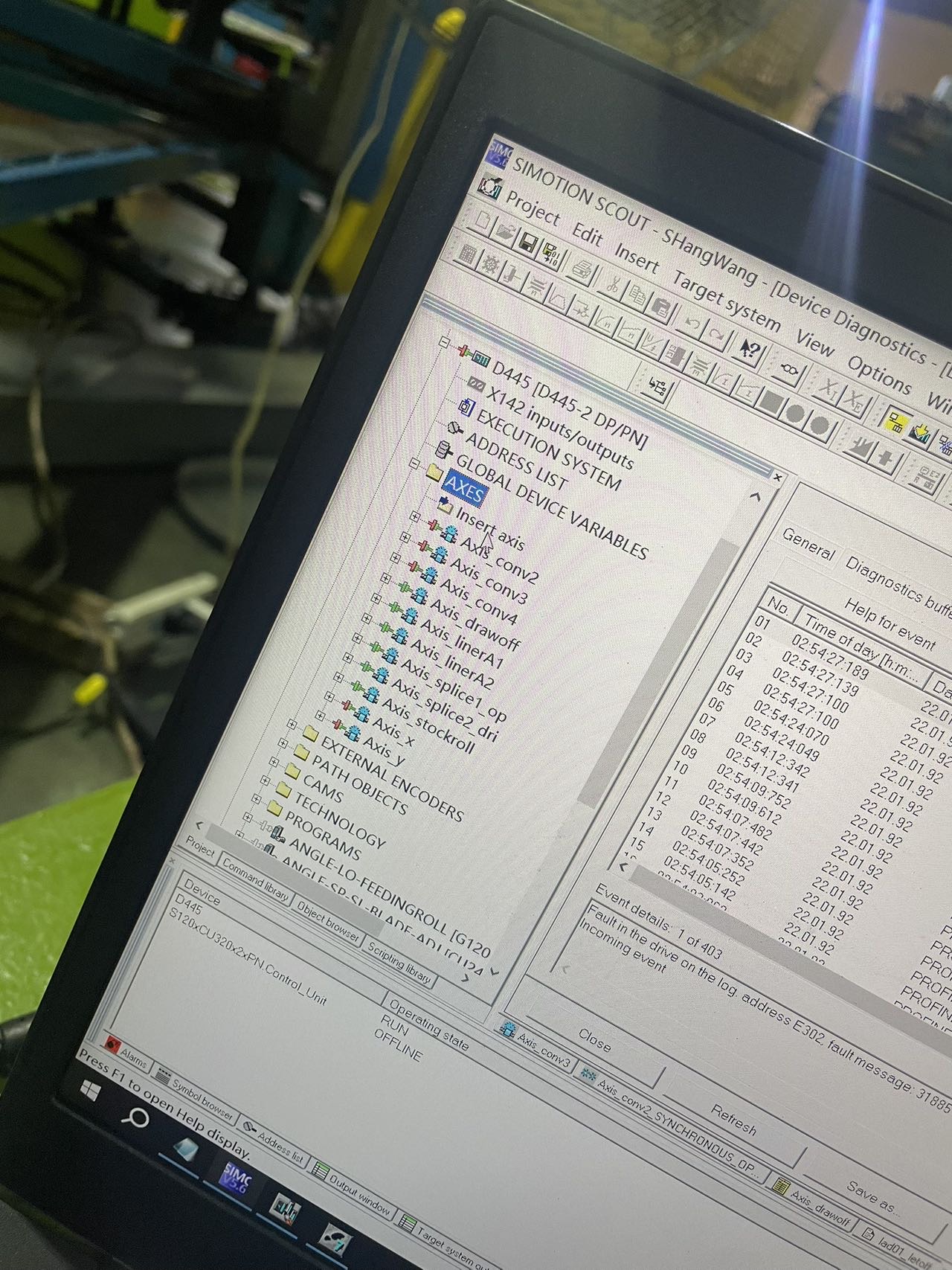Open the Insert menu

click(637, 258)
